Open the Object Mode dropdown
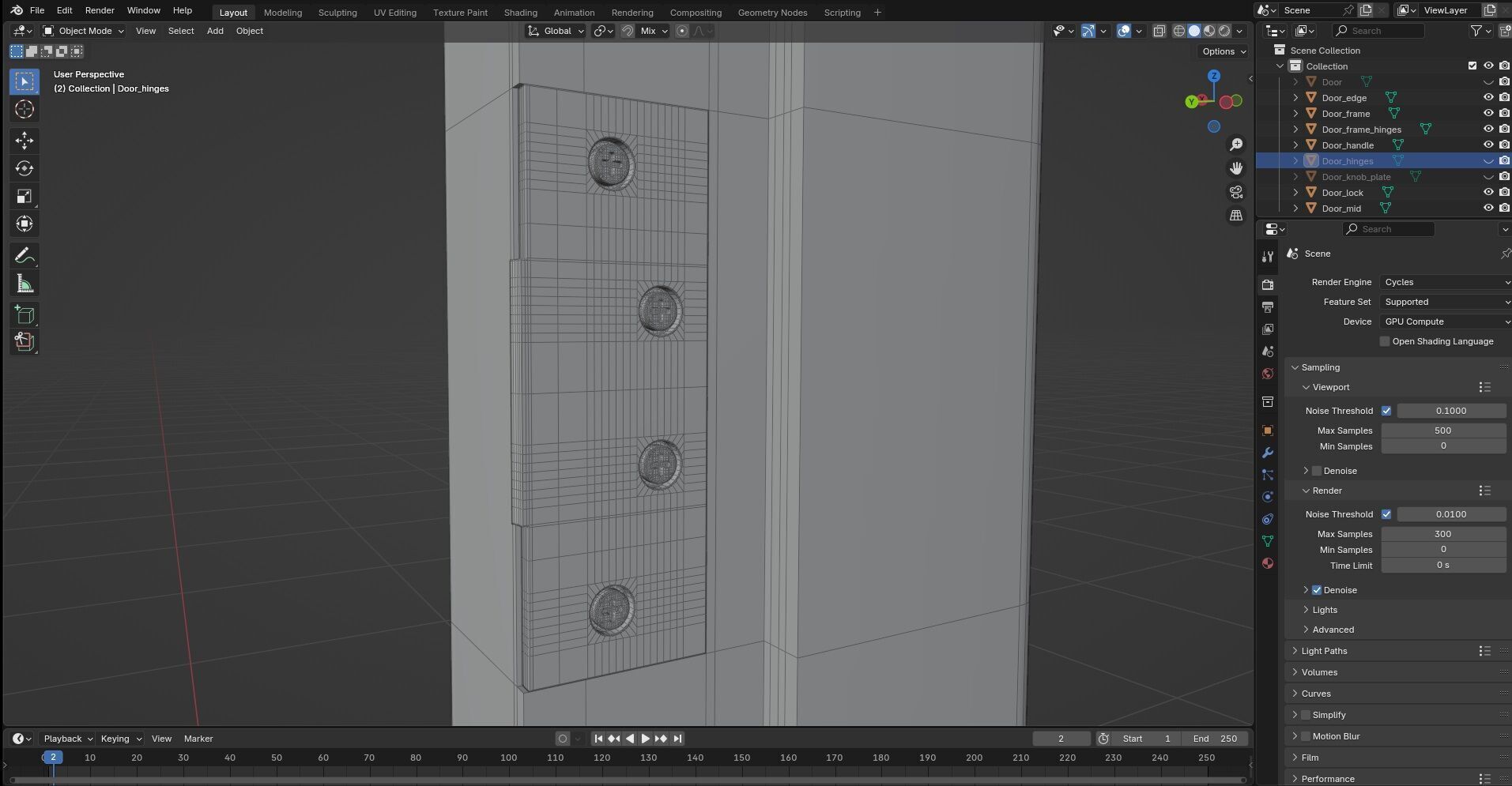 point(83,31)
